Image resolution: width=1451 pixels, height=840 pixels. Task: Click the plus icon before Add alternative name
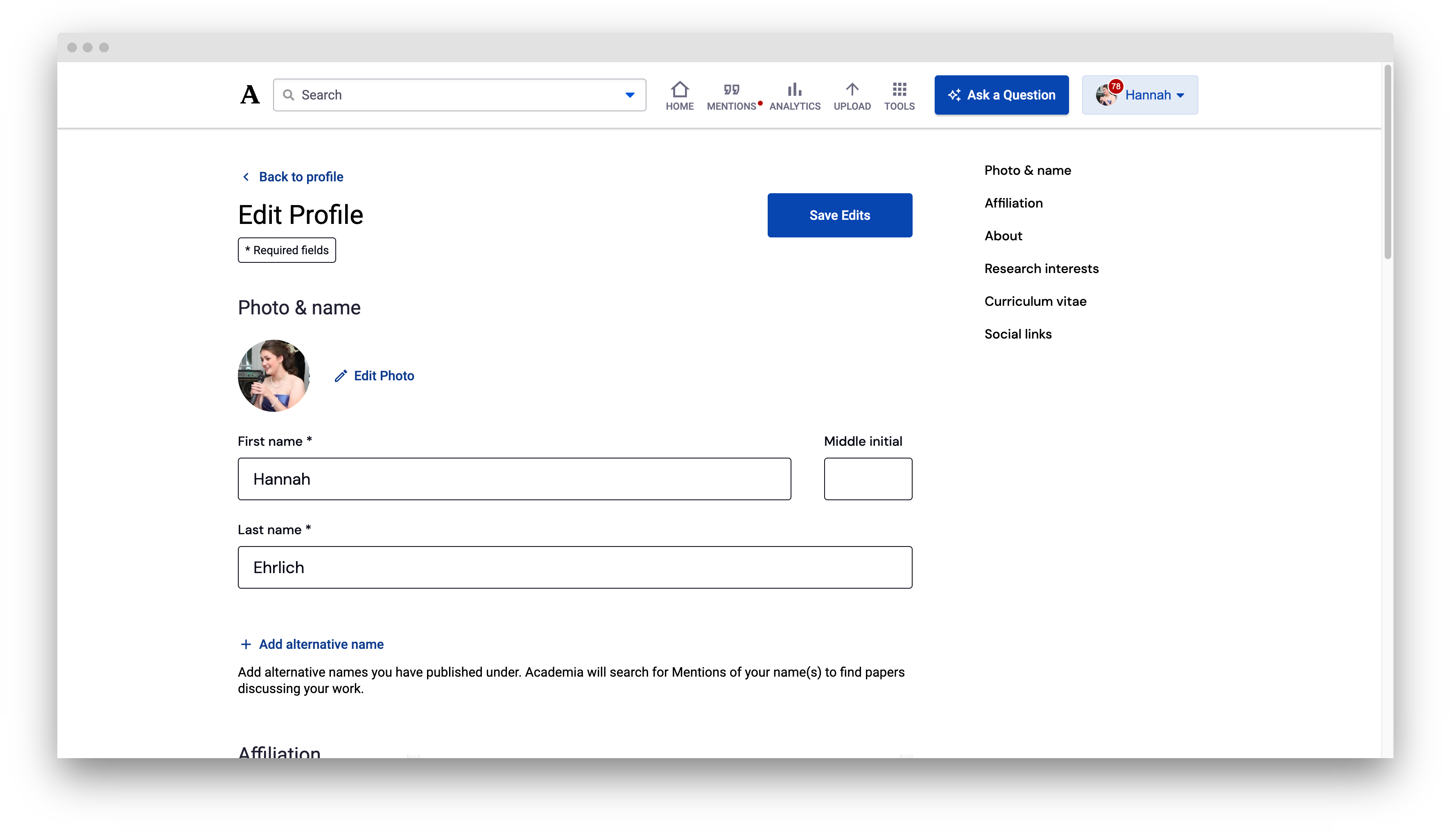tap(246, 644)
